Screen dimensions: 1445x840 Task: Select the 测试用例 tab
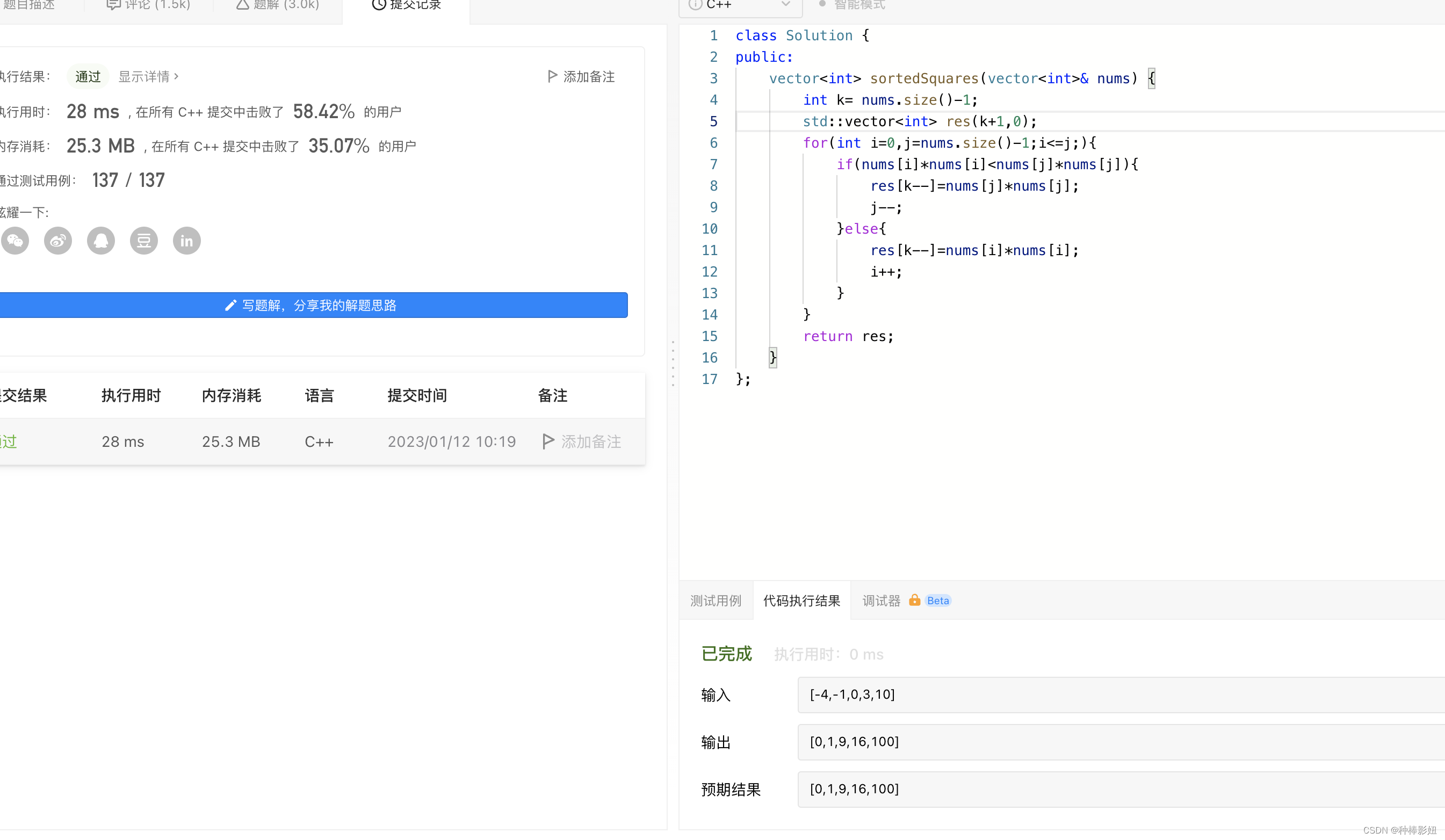[716, 600]
